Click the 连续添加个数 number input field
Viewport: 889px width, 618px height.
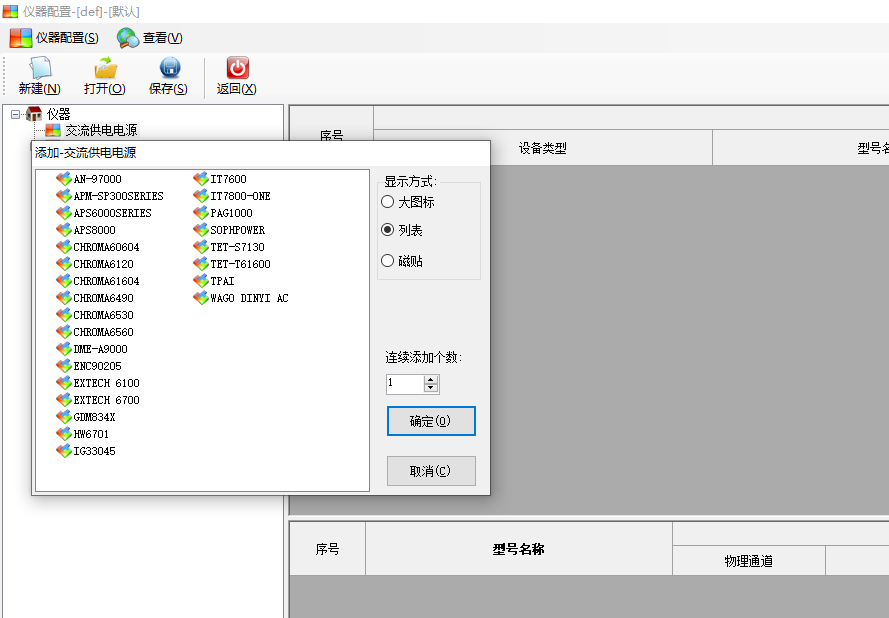[x=405, y=384]
